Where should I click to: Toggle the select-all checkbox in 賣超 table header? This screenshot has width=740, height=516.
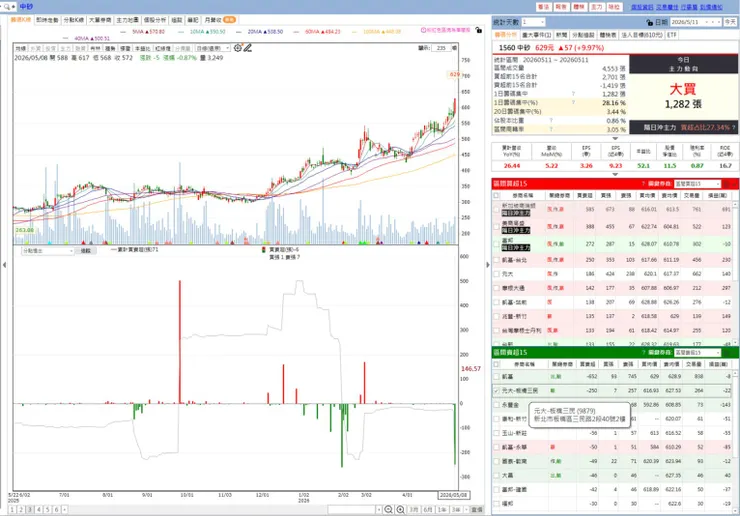pyautogui.click(x=496, y=364)
